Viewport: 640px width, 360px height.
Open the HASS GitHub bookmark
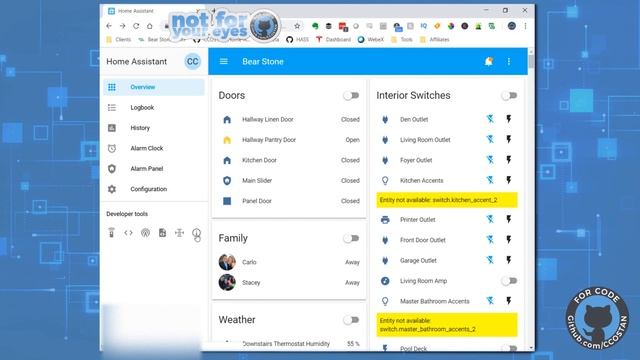pyautogui.click(x=298, y=40)
